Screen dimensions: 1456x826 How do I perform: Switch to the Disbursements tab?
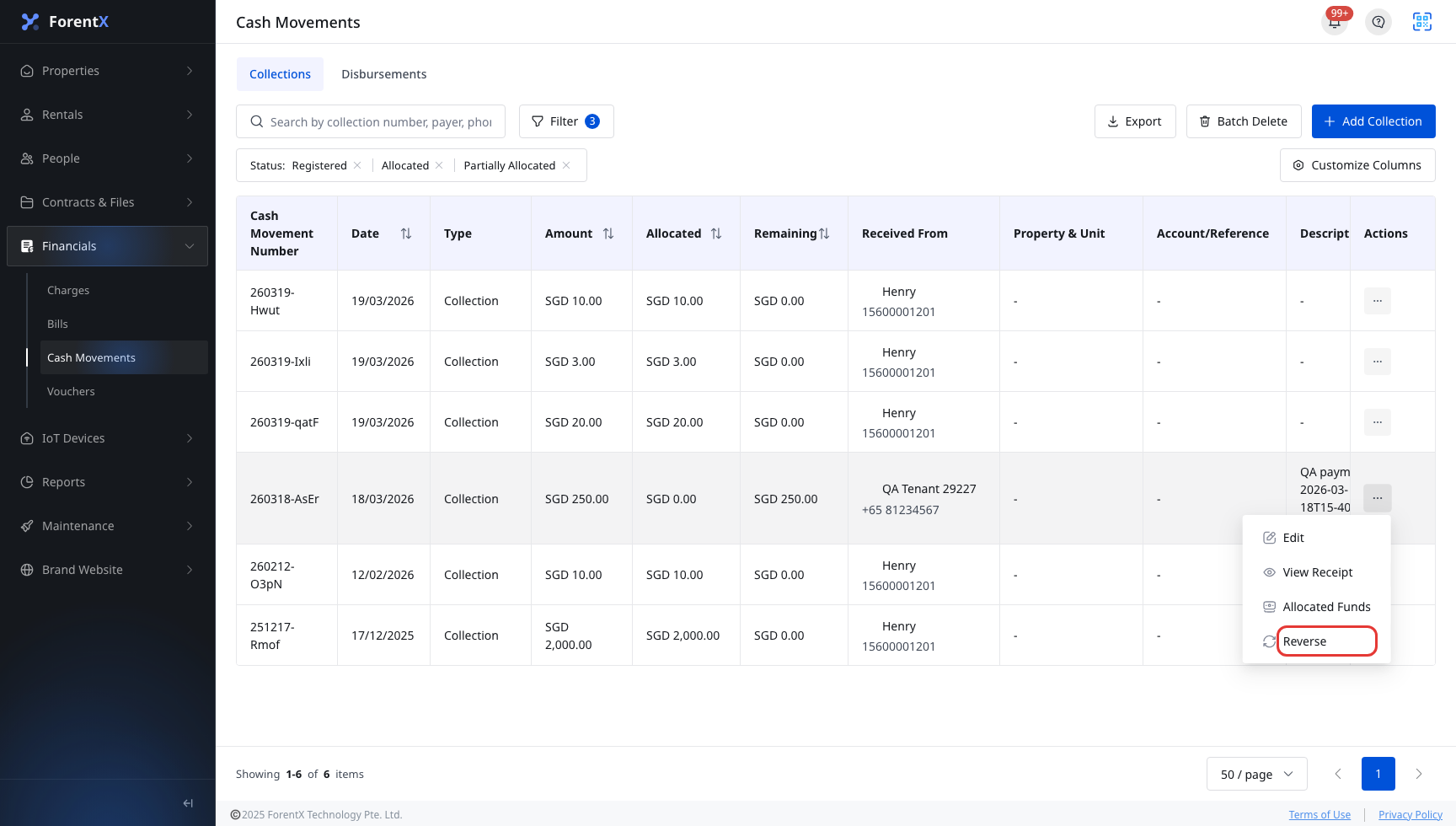(x=384, y=74)
